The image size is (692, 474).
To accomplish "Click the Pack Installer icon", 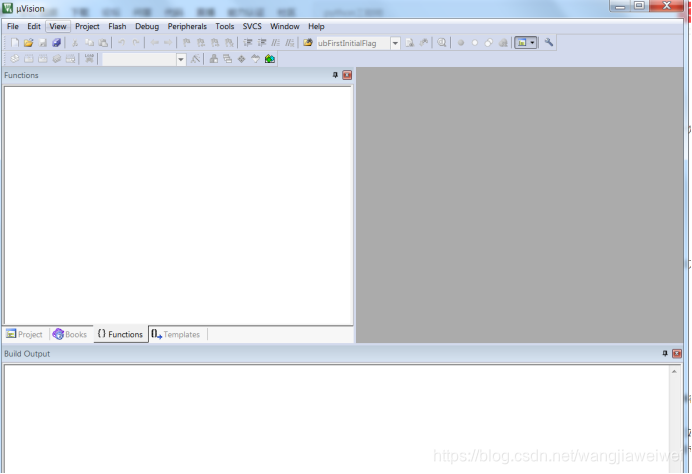I will pos(270,59).
